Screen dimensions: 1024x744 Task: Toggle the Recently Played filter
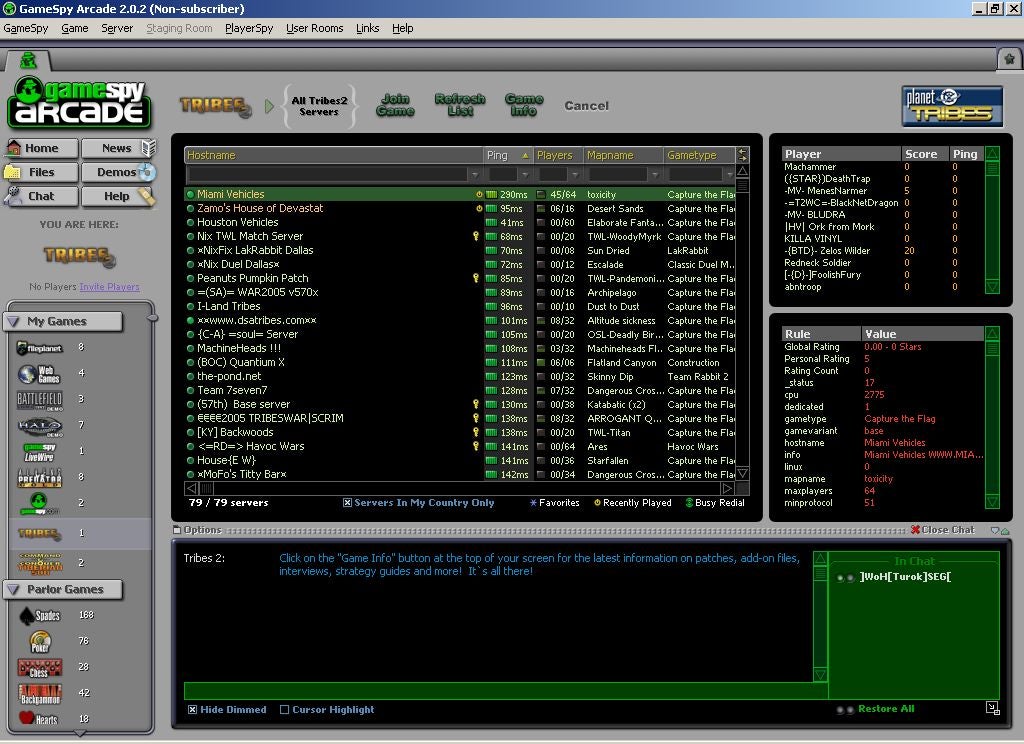click(632, 503)
